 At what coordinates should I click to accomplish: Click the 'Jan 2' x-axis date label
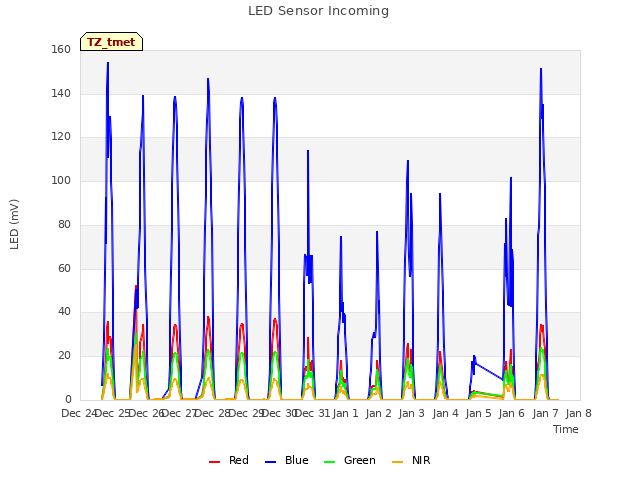[379, 413]
